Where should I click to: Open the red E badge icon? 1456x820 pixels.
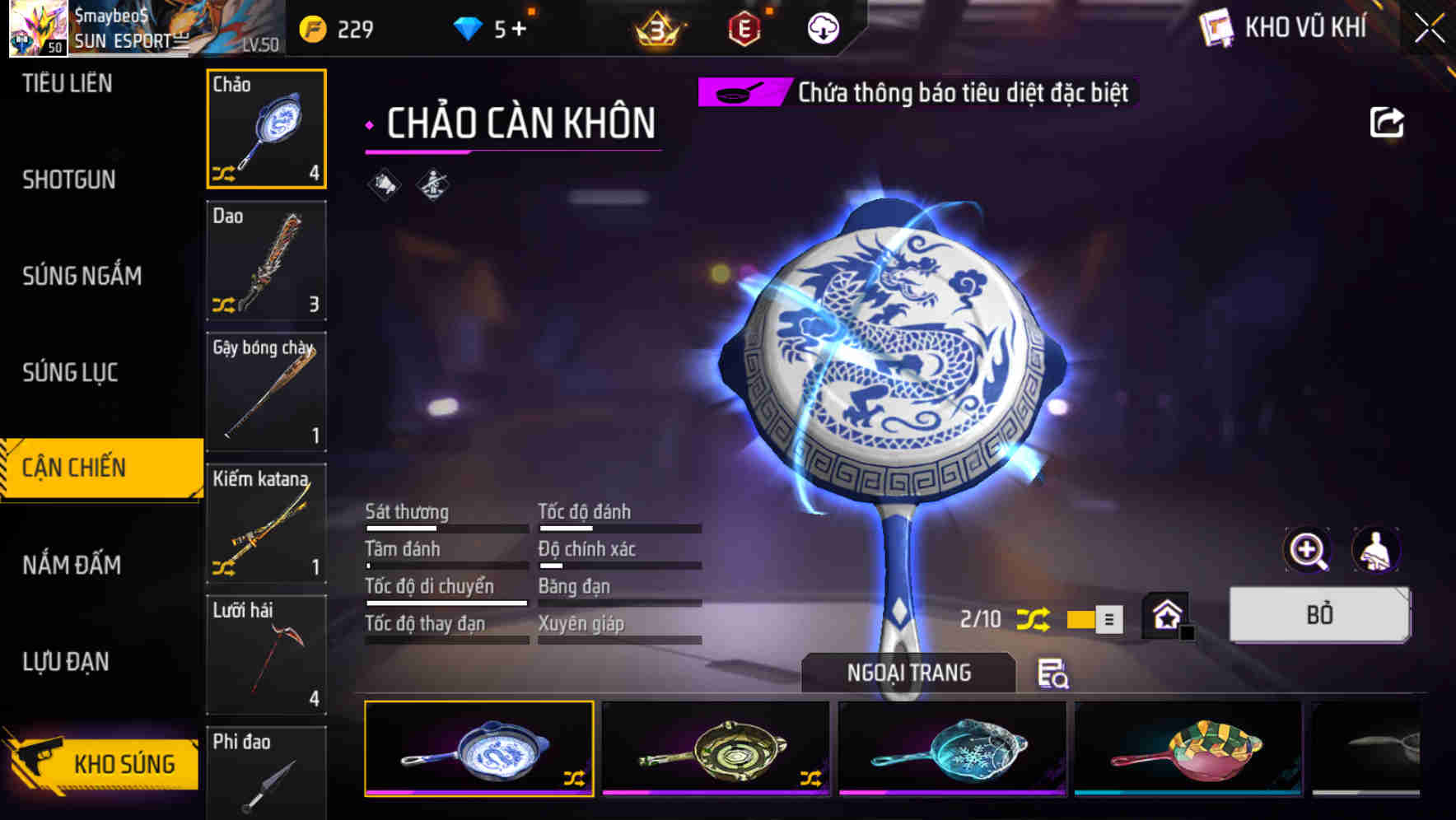click(x=744, y=30)
